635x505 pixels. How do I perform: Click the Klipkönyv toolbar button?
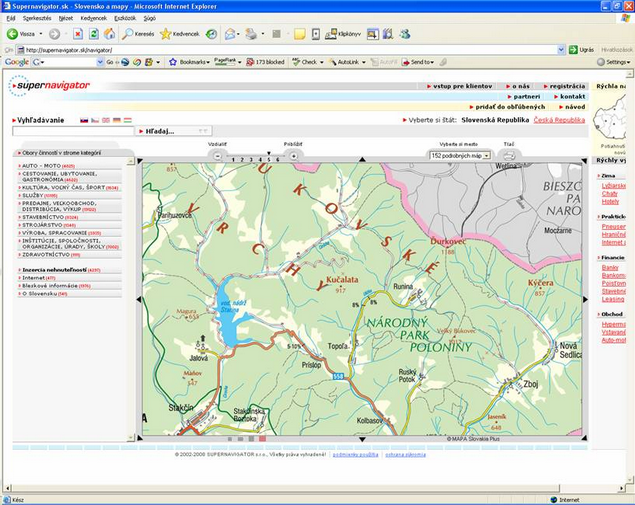[343, 34]
